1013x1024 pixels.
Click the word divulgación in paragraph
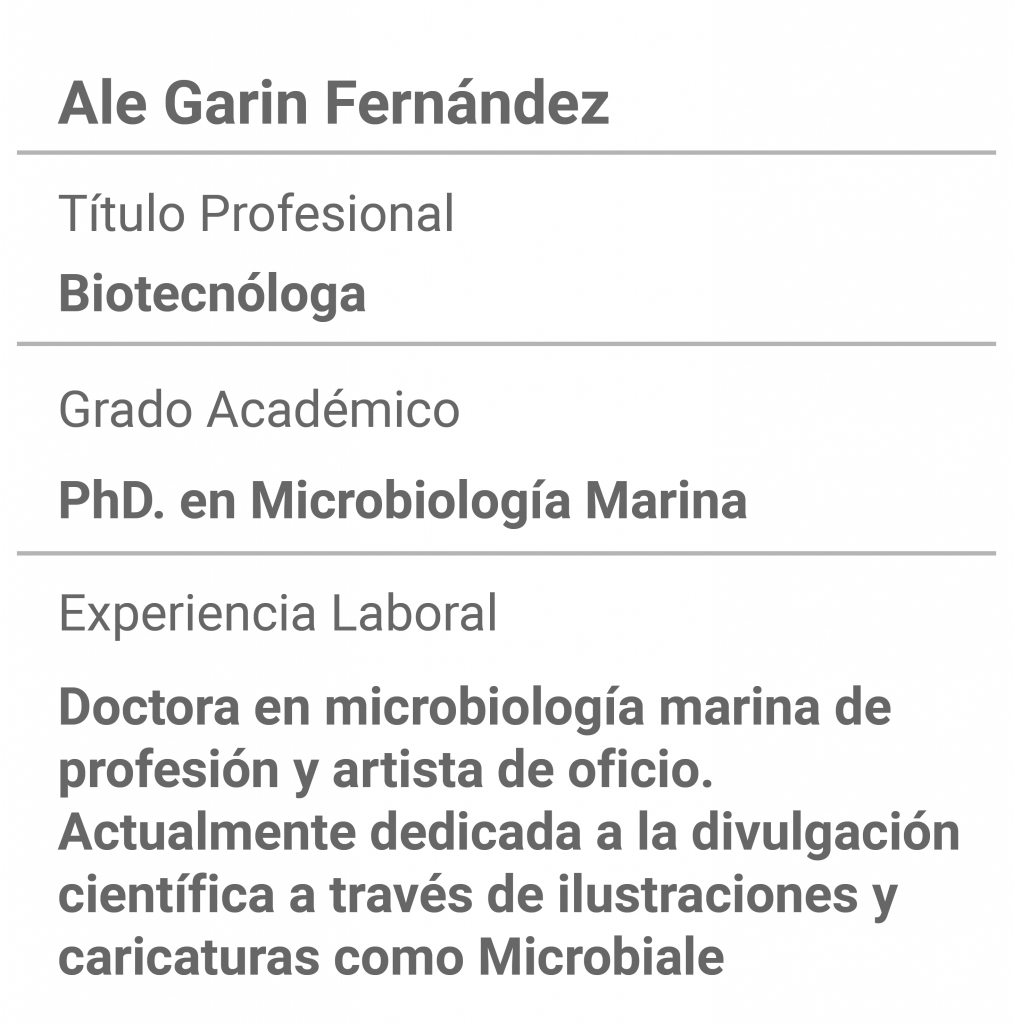click(x=826, y=834)
